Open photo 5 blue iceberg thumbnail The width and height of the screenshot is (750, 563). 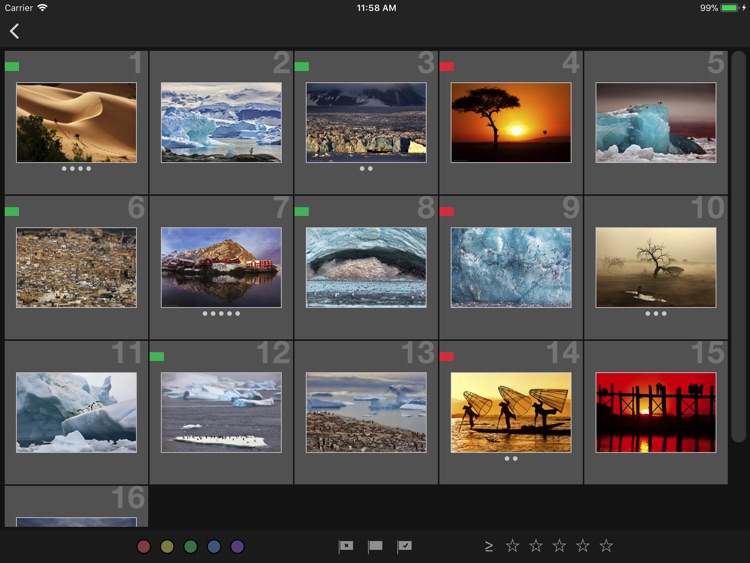[656, 122]
